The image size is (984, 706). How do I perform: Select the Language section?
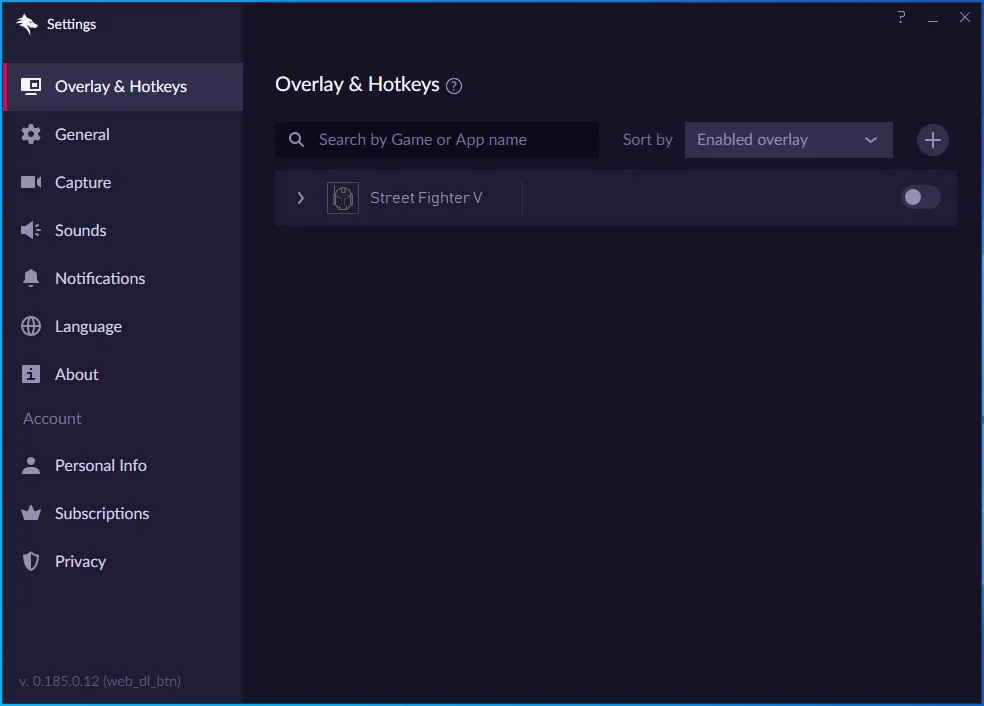(123, 326)
